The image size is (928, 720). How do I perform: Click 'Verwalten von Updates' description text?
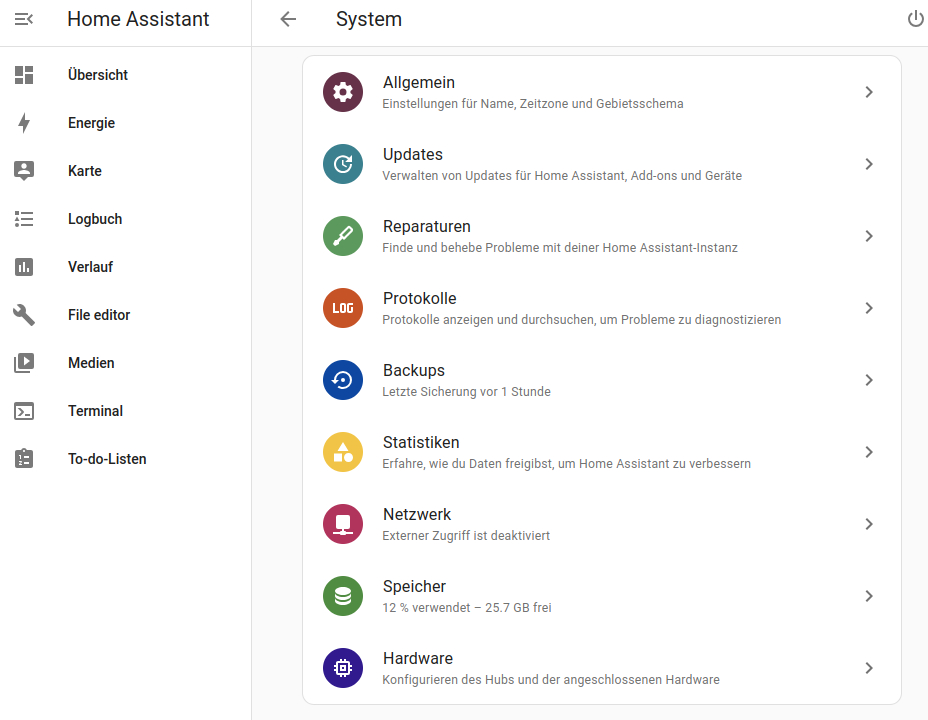tap(562, 176)
